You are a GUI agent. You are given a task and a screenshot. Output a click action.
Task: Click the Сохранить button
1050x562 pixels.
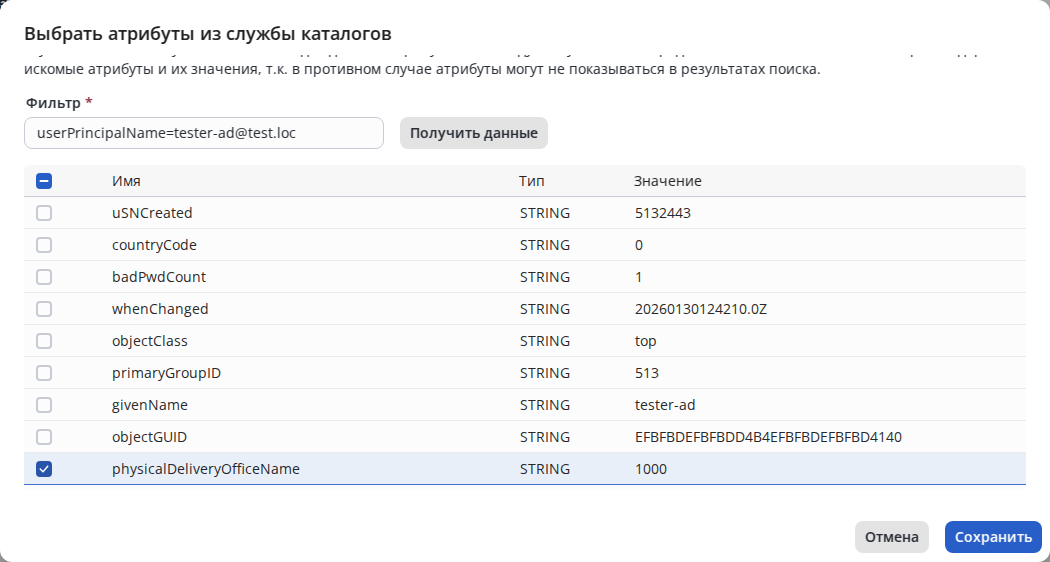pyautogui.click(x=993, y=537)
